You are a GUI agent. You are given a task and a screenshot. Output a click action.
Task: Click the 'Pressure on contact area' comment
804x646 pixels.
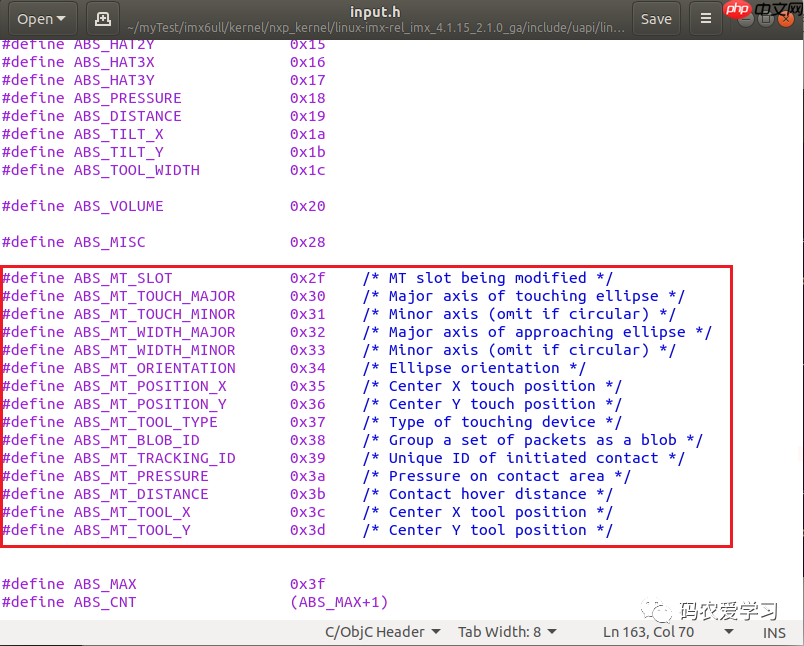tap(496, 476)
